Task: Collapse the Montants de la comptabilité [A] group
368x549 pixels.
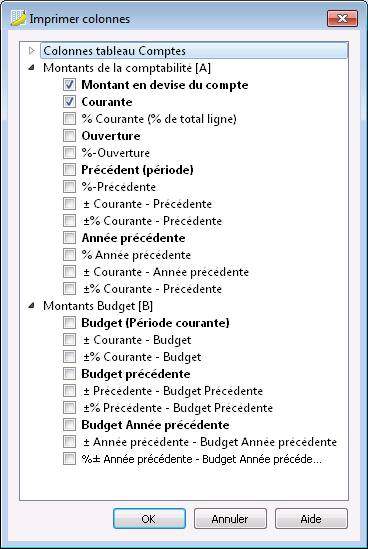Action: (x=32, y=68)
